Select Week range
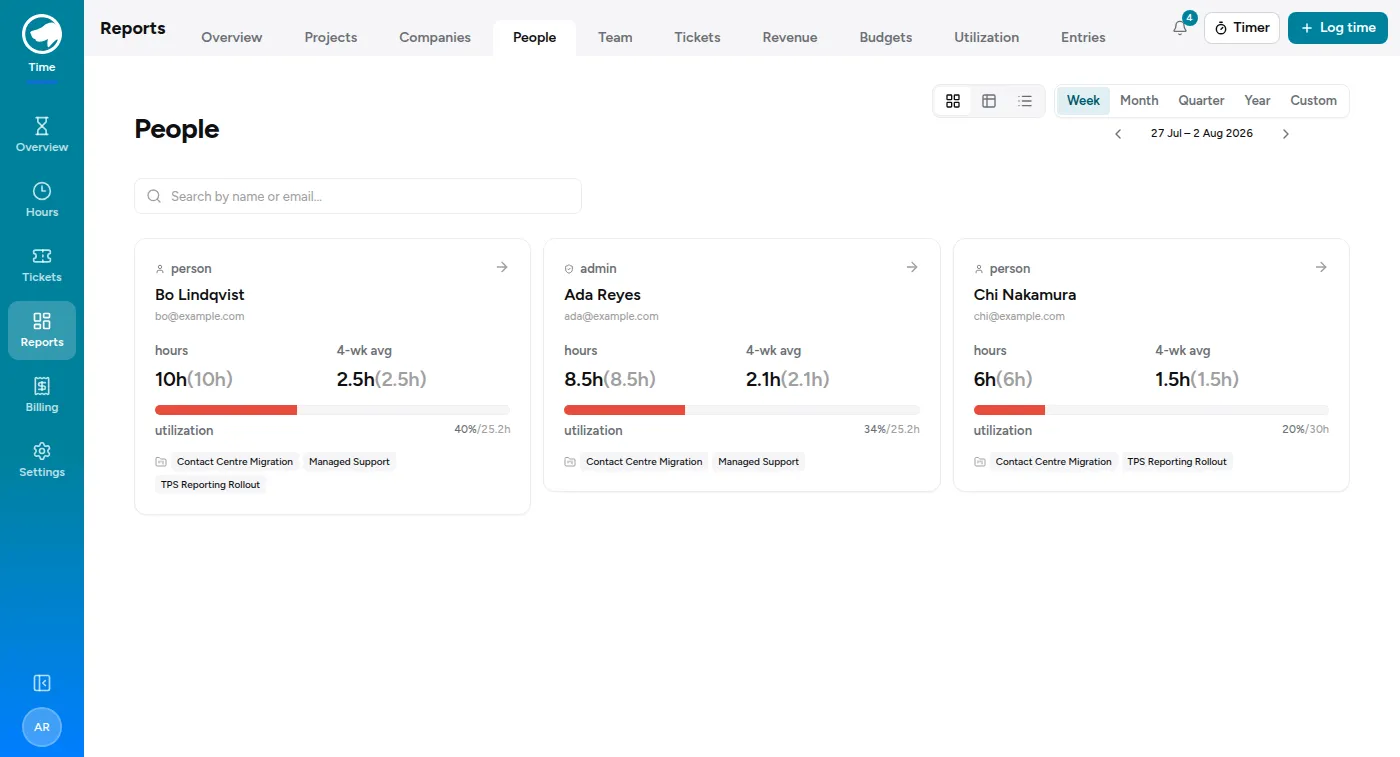The image size is (1400, 757). click(1083, 101)
